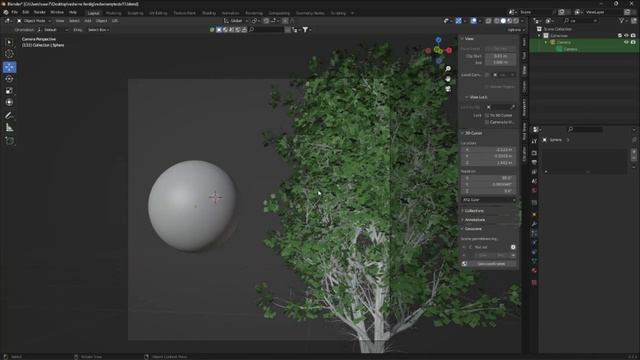The height and width of the screenshot is (360, 640).
Task: Switch to solid viewport shading
Action: pos(503,20)
